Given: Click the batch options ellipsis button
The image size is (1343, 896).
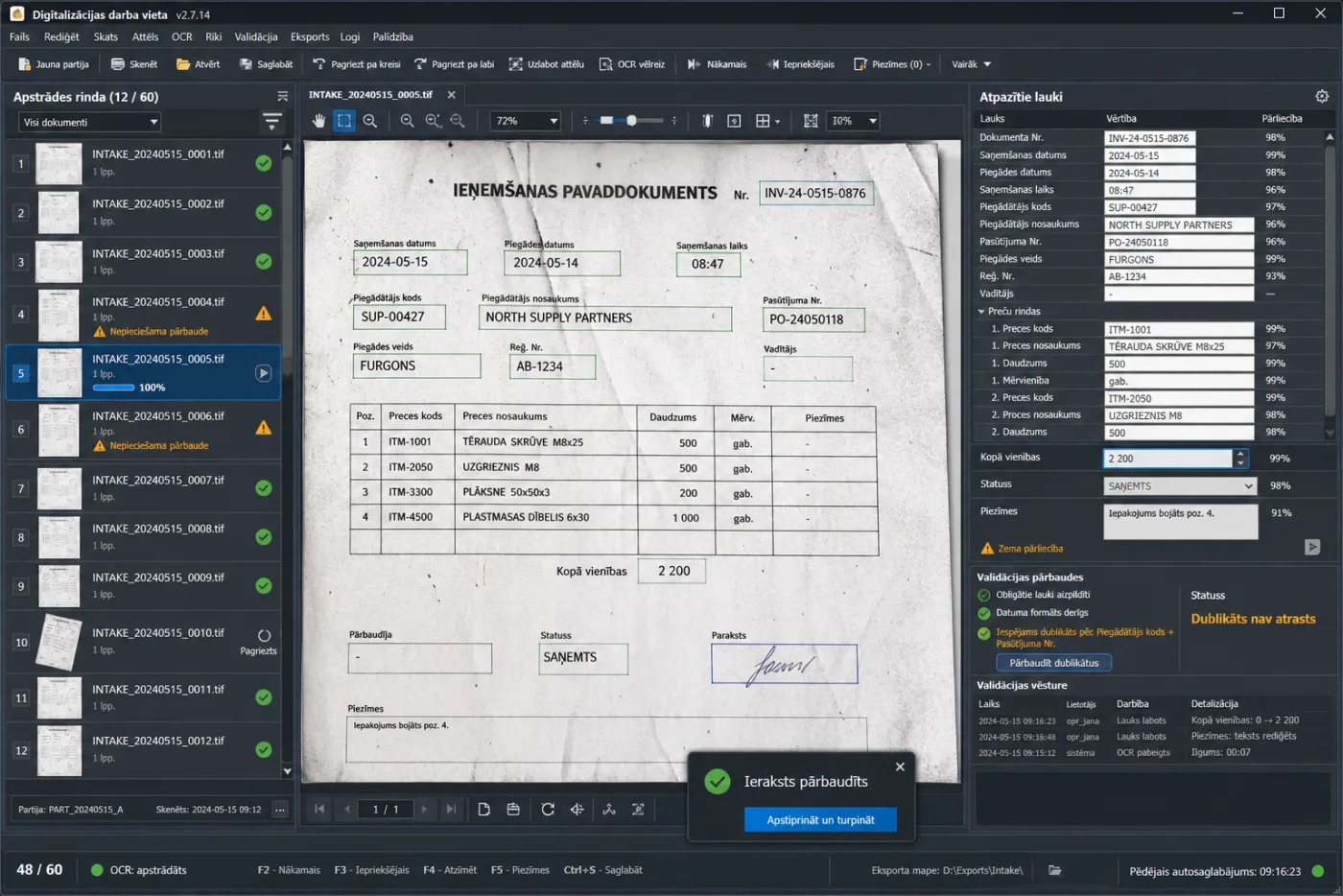Looking at the screenshot, I should 280,809.
